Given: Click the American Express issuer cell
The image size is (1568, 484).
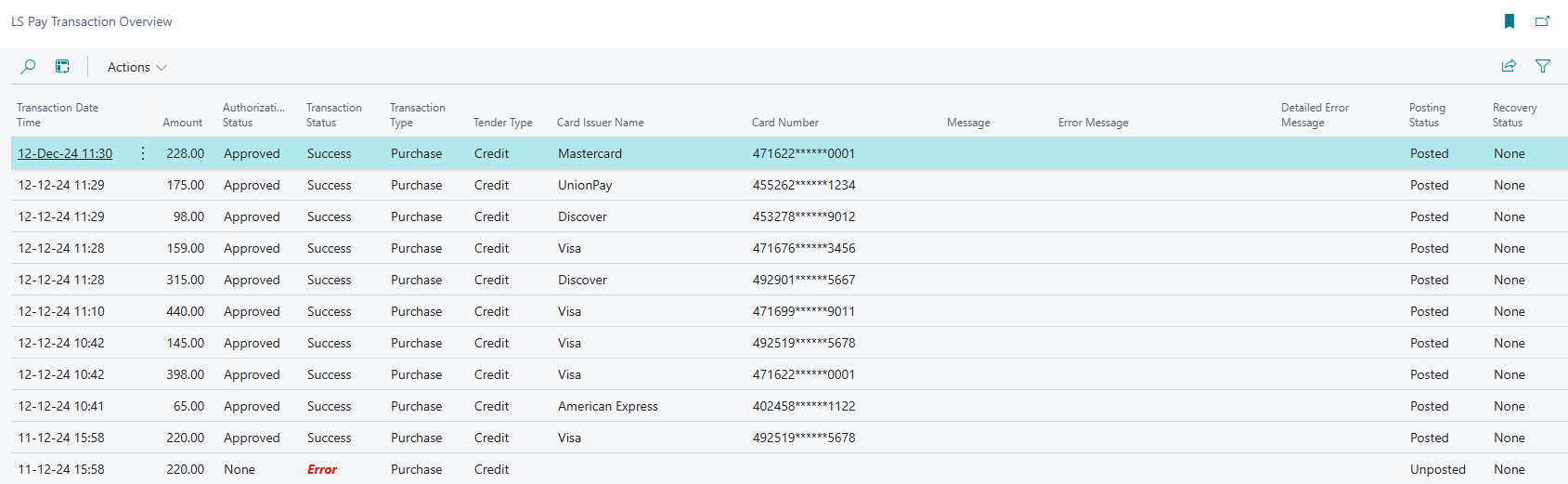Looking at the screenshot, I should point(607,406).
